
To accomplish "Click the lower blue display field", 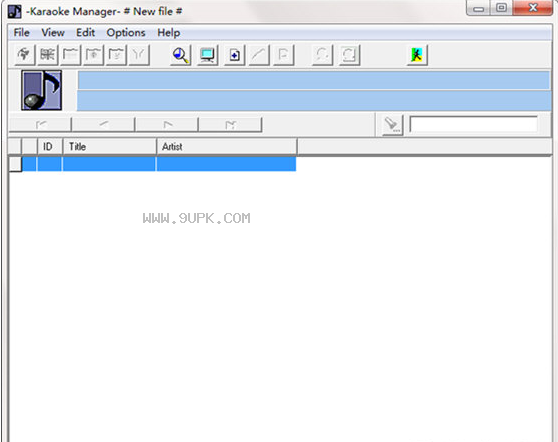I will coord(314,101).
